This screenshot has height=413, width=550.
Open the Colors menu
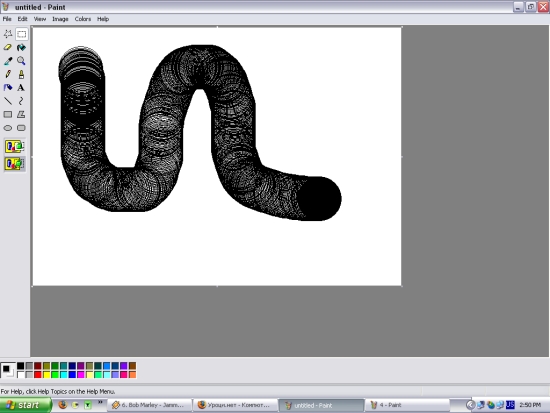pos(83,19)
